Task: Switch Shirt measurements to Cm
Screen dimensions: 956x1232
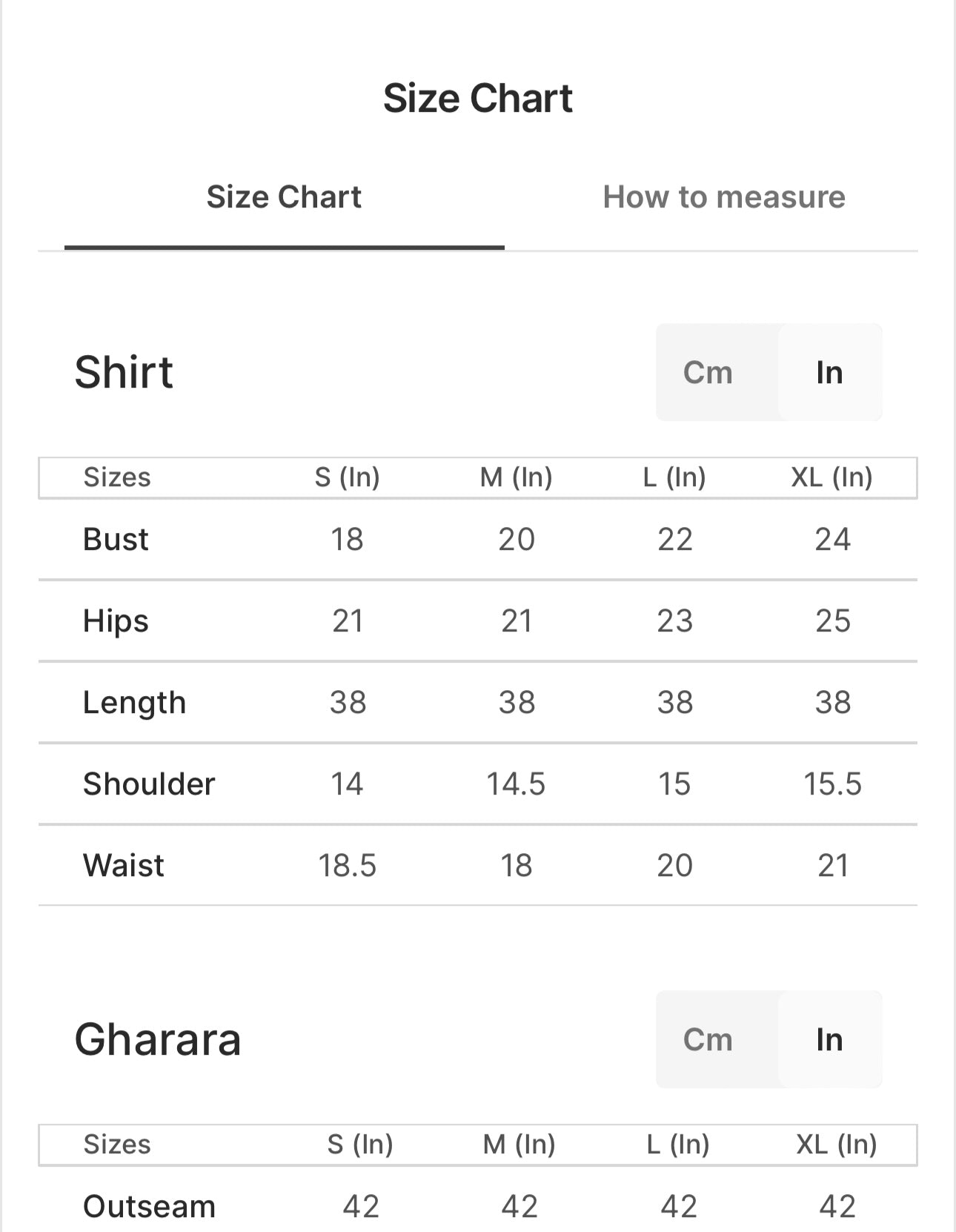Action: [x=708, y=372]
